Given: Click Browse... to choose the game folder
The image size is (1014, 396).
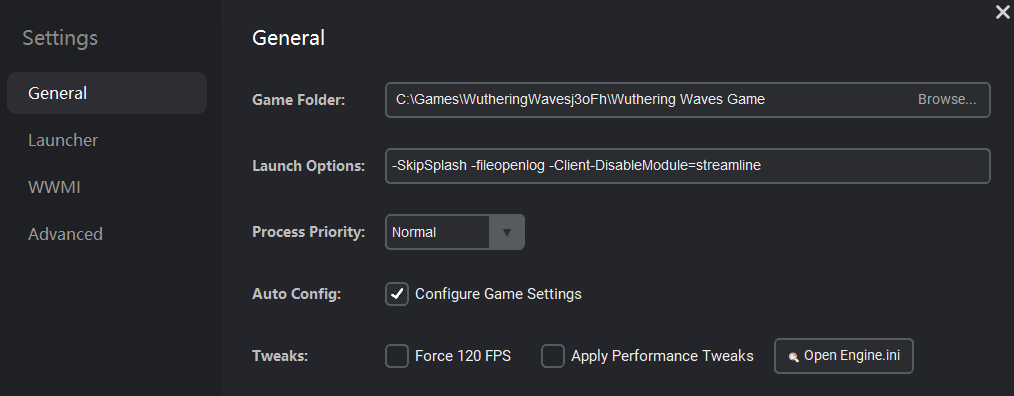Looking at the screenshot, I should [x=947, y=100].
